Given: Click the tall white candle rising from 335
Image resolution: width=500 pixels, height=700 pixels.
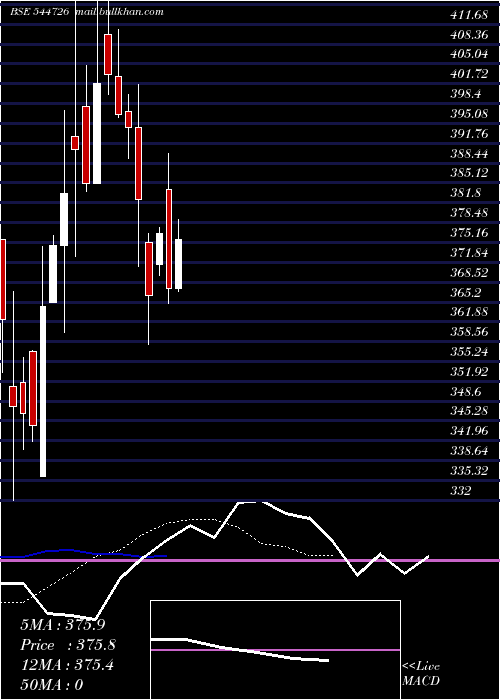Looking at the screenshot, I should coord(43,392).
